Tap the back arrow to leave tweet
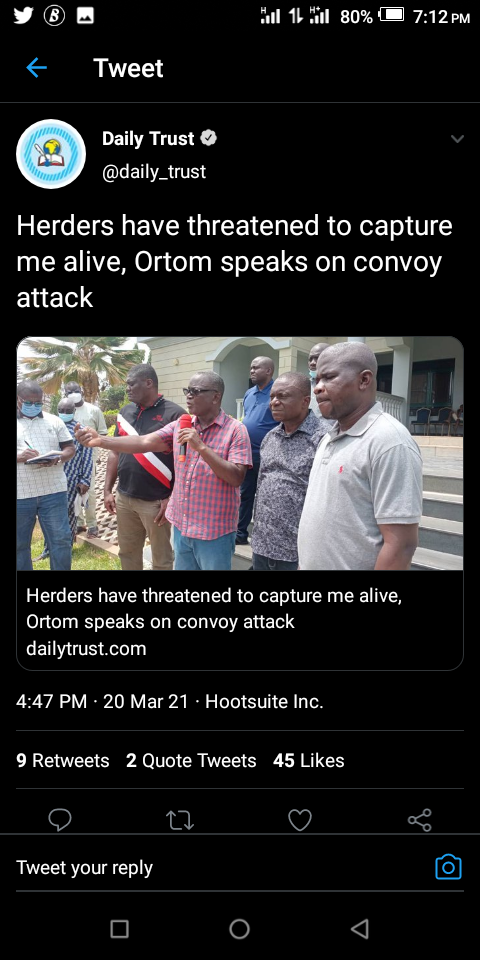Image resolution: width=480 pixels, height=960 pixels. click(37, 68)
